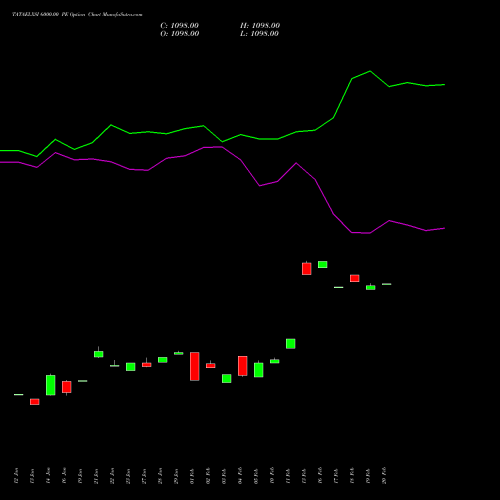Screen dimensions: 500x500
Task: Select the green candle above 16 Feb
Action: [323, 264]
